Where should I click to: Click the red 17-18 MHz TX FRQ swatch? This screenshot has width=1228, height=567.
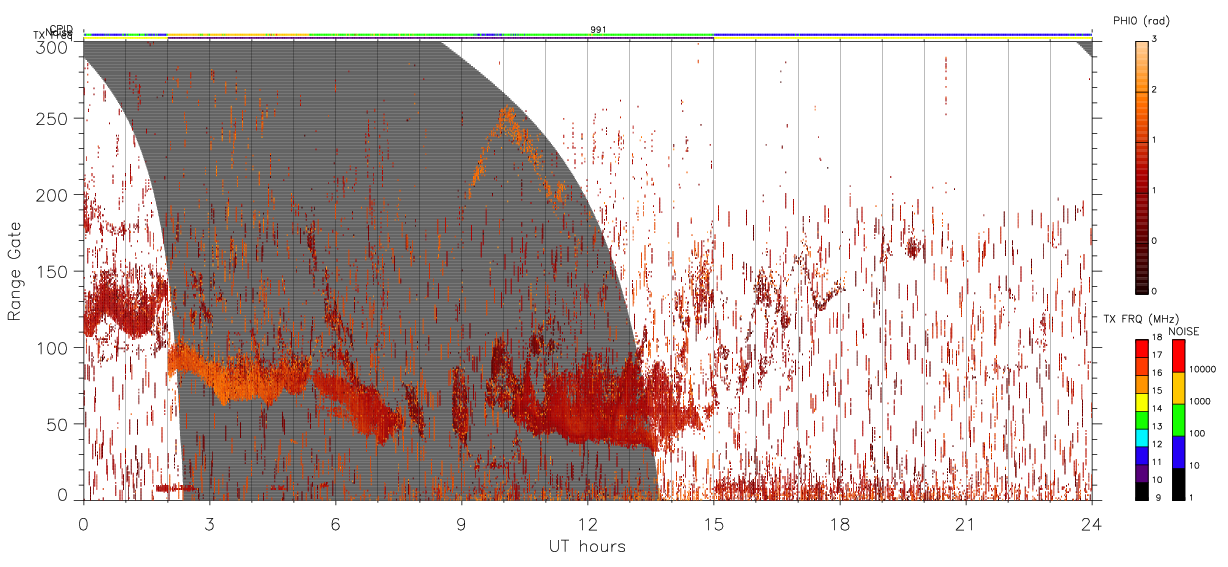pos(1141,348)
